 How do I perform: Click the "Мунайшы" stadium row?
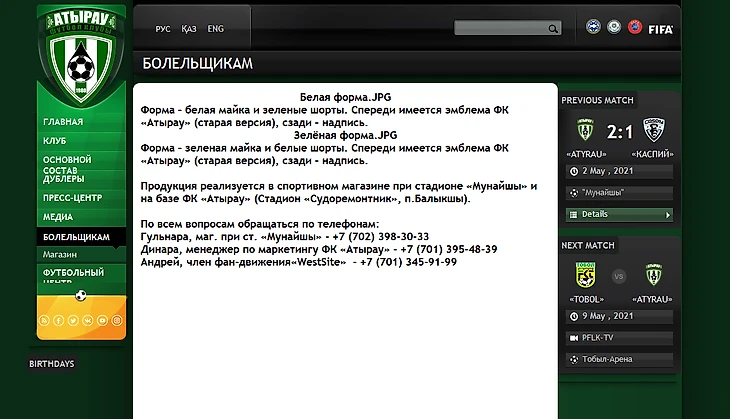click(619, 193)
